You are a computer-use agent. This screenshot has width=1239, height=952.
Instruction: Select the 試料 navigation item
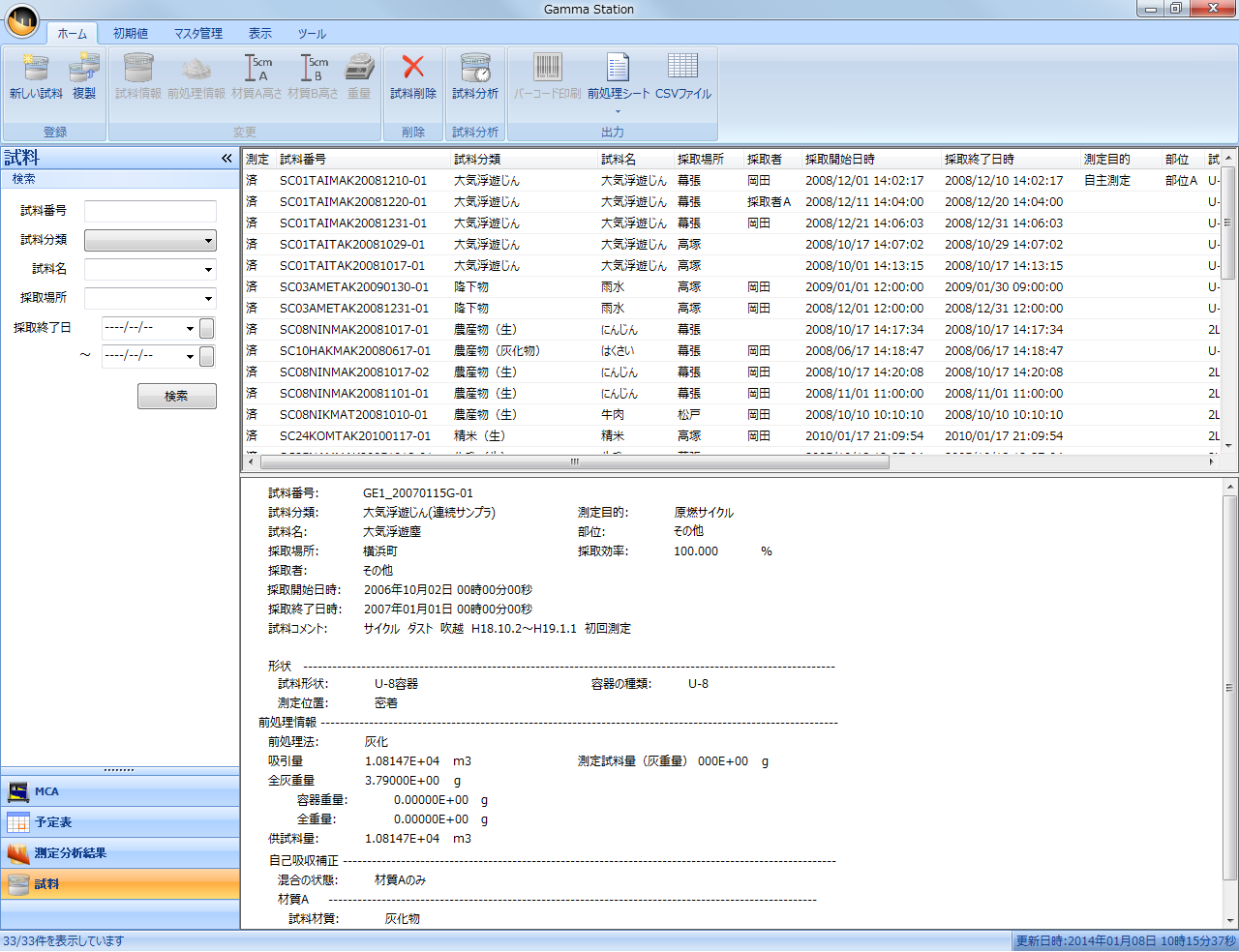(120, 884)
